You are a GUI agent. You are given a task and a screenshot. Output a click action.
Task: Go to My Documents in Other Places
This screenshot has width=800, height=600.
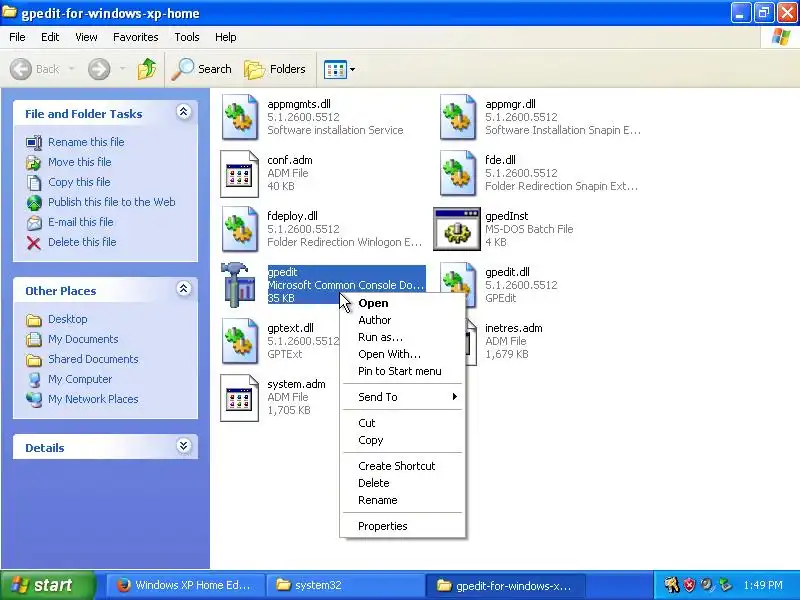tap(83, 339)
